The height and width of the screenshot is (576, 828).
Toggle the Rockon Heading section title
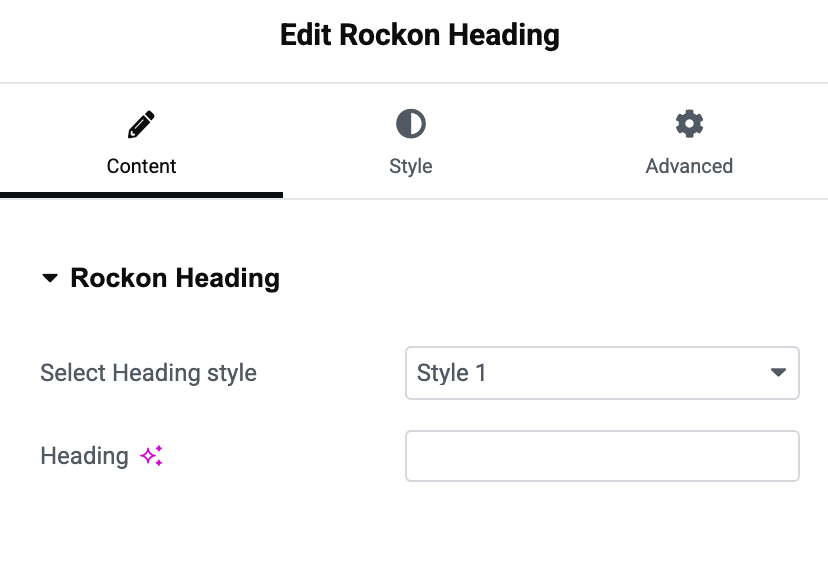175,278
